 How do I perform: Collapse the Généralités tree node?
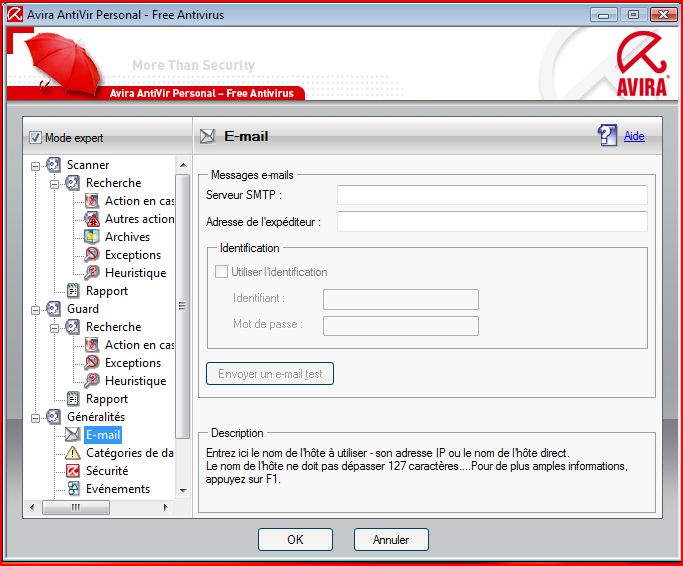(35, 418)
